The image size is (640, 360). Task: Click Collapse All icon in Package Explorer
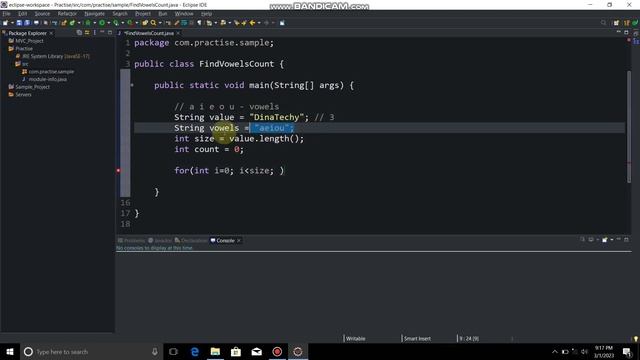pos(79,33)
